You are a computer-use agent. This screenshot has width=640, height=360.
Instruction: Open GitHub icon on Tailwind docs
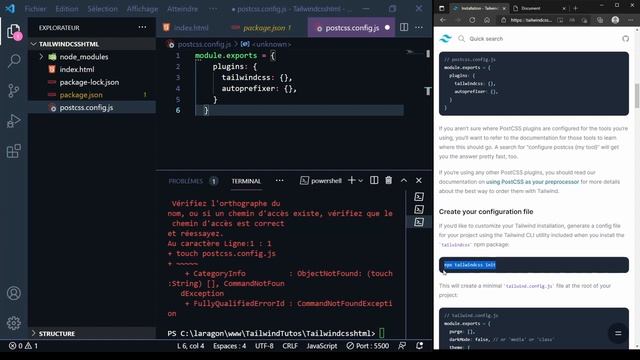(x=625, y=39)
